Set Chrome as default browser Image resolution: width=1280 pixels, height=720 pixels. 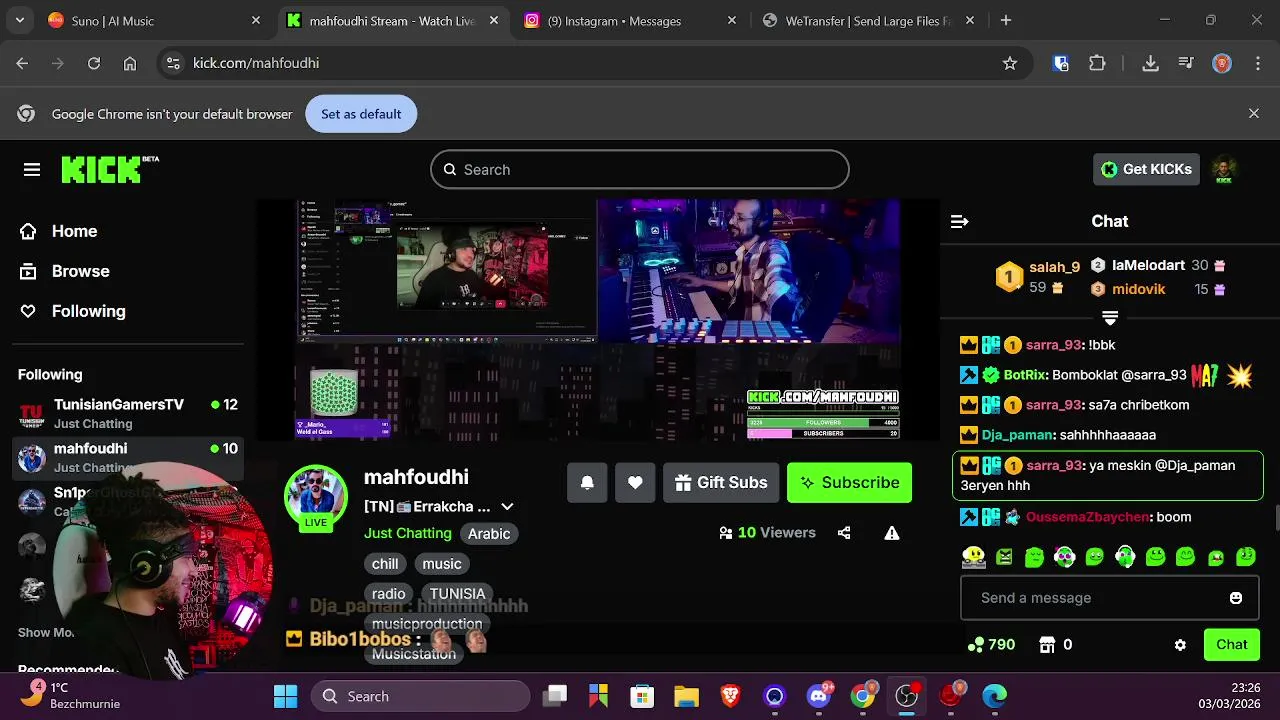click(361, 114)
